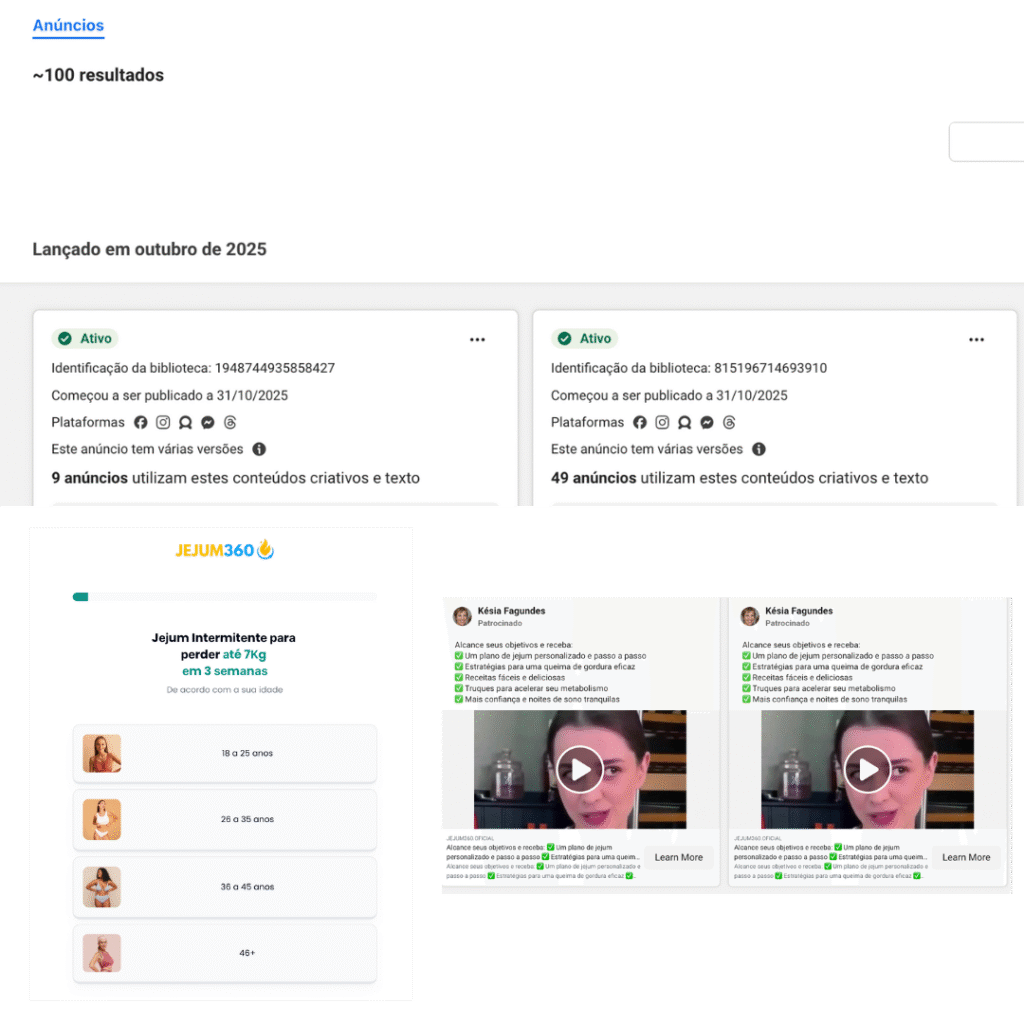
Task: Switch to the Anúncios tab
Action: point(68,26)
